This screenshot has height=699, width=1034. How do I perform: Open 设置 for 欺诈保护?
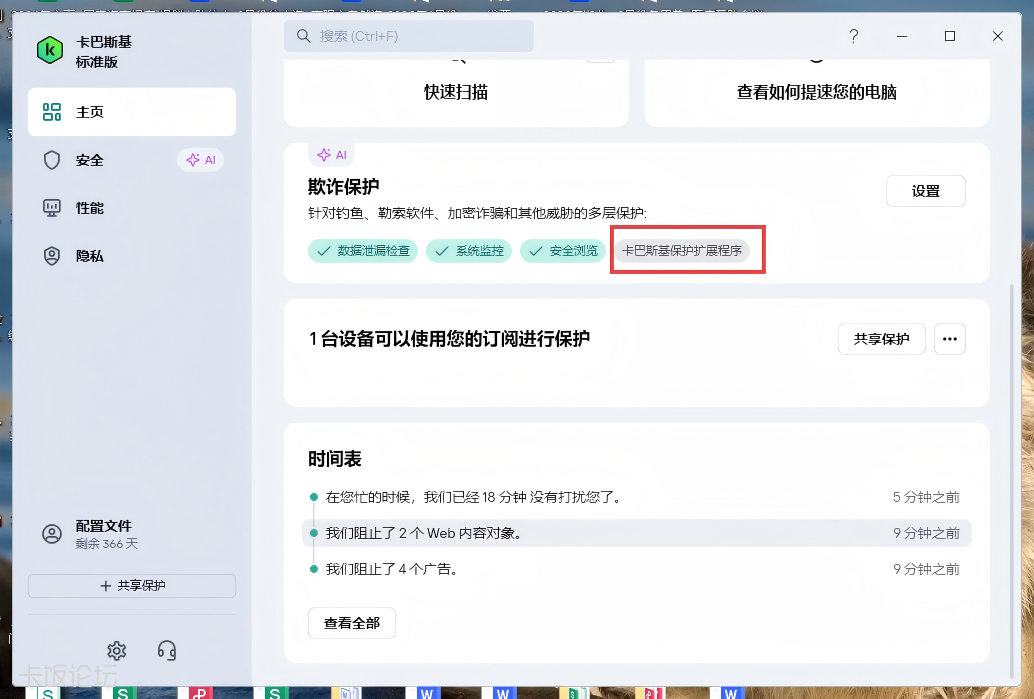[x=926, y=191]
